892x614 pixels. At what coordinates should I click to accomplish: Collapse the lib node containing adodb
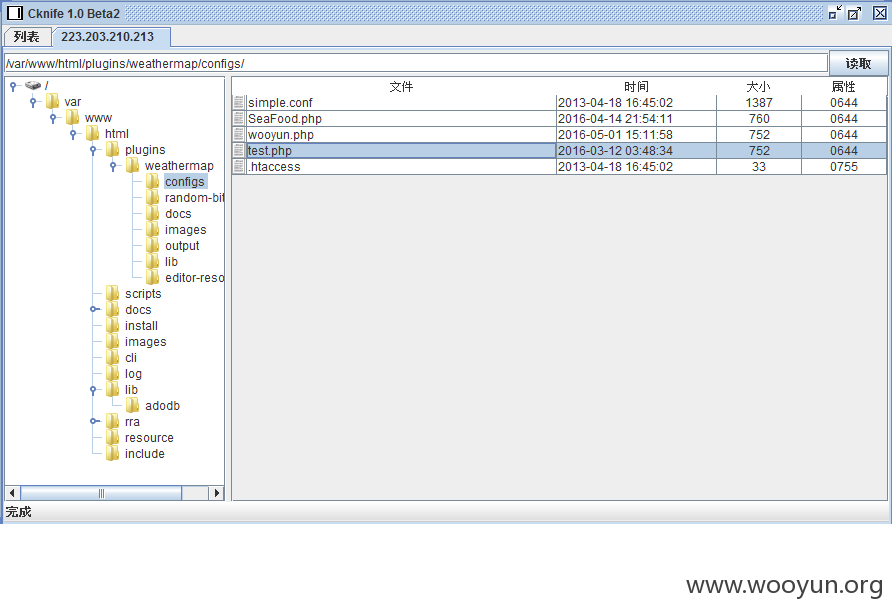(93, 390)
